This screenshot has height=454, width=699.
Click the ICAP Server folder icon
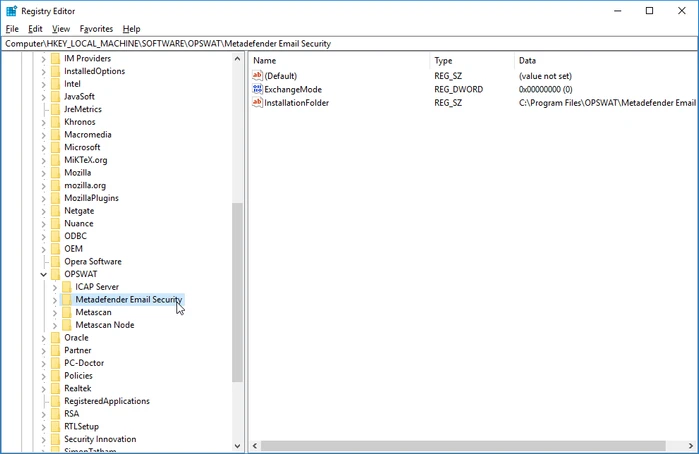66,287
